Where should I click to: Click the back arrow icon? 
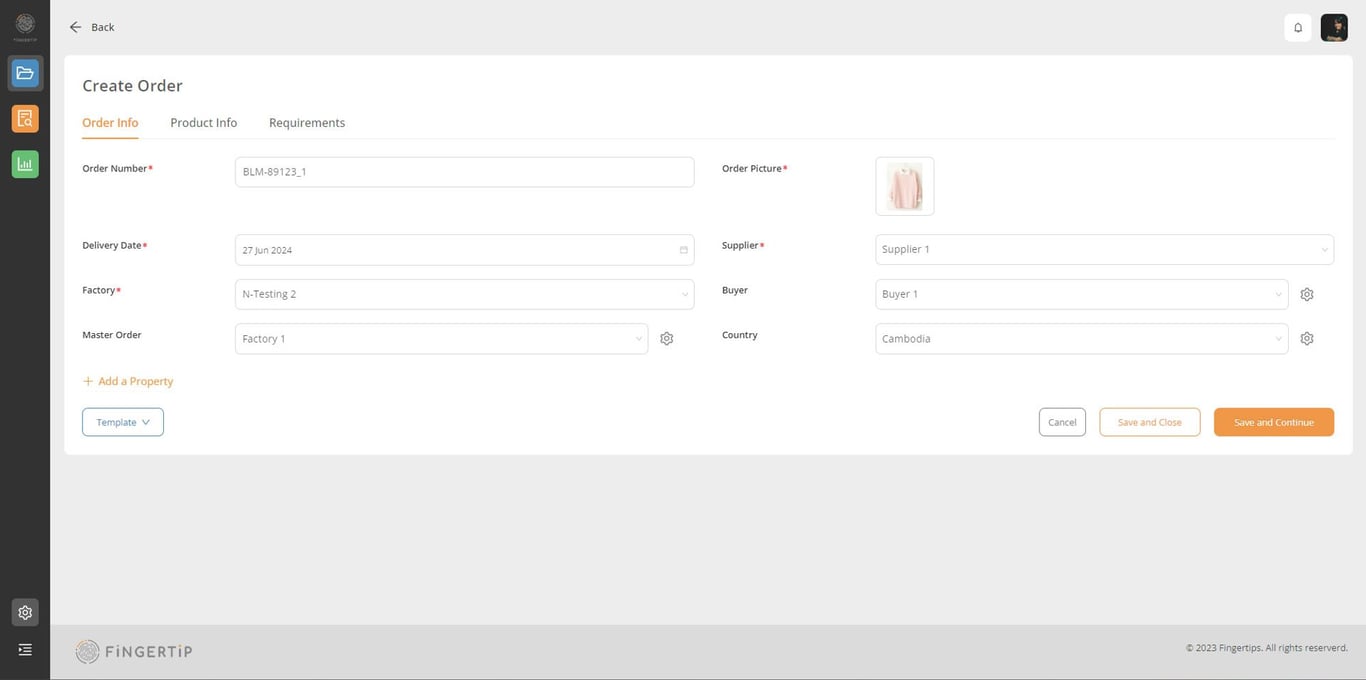click(x=75, y=27)
